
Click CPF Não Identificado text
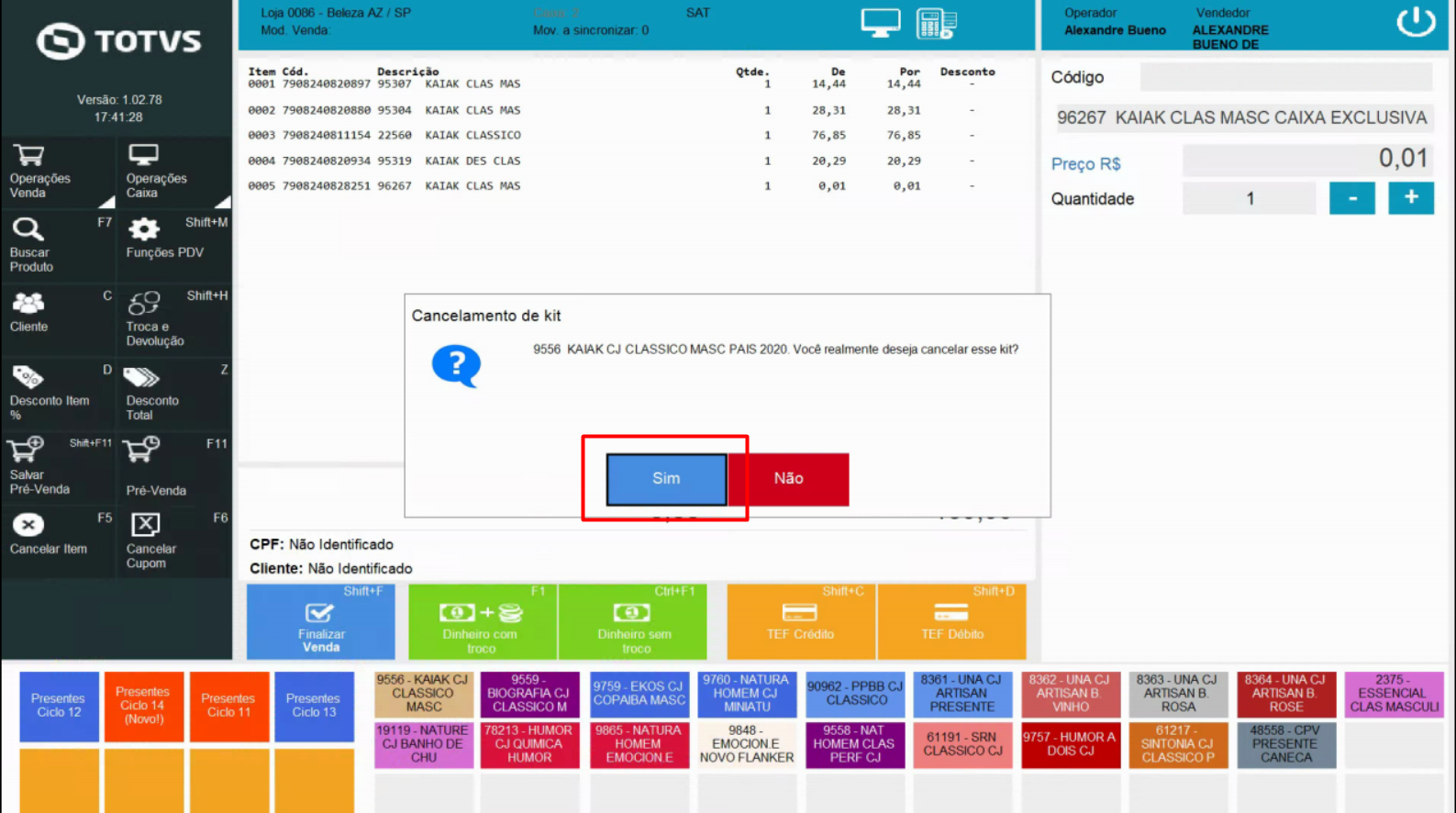click(x=321, y=544)
